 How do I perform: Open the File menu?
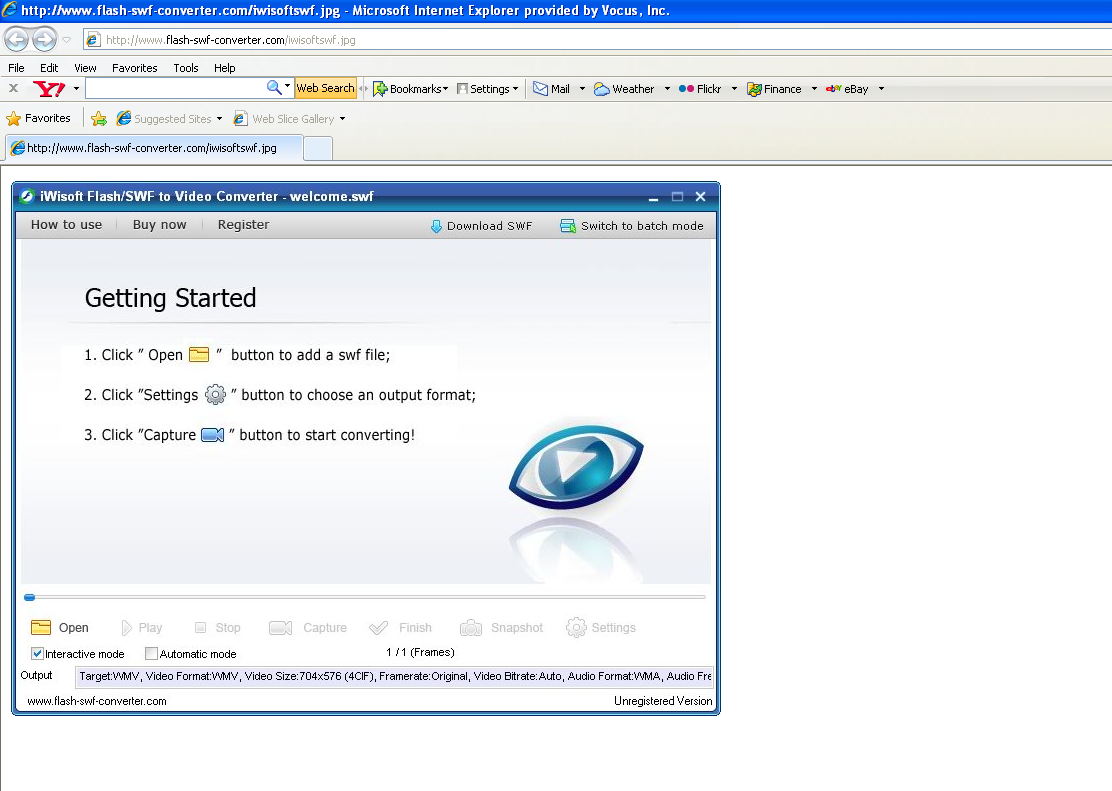pyautogui.click(x=16, y=68)
